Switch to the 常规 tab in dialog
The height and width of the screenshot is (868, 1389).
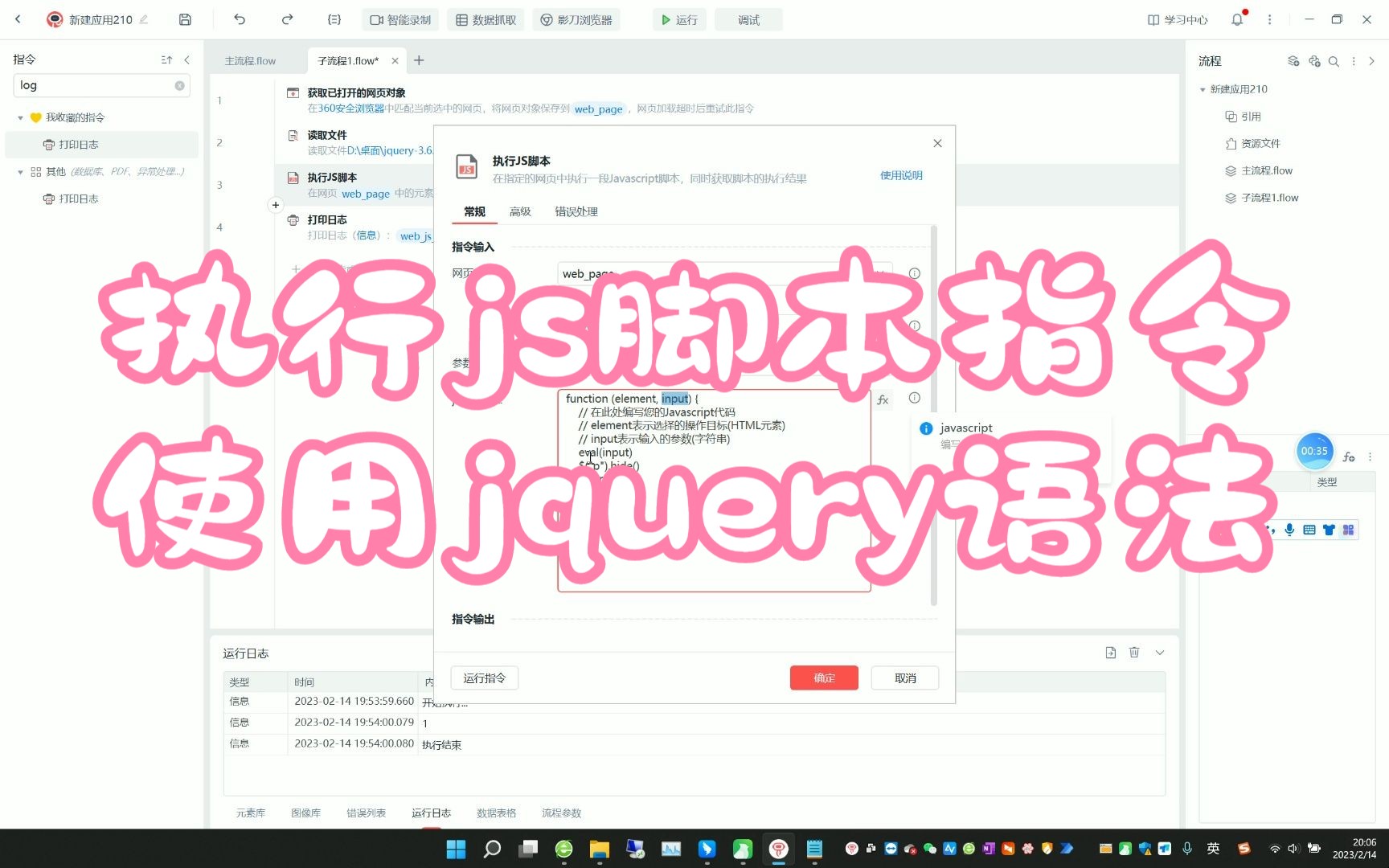tap(474, 211)
